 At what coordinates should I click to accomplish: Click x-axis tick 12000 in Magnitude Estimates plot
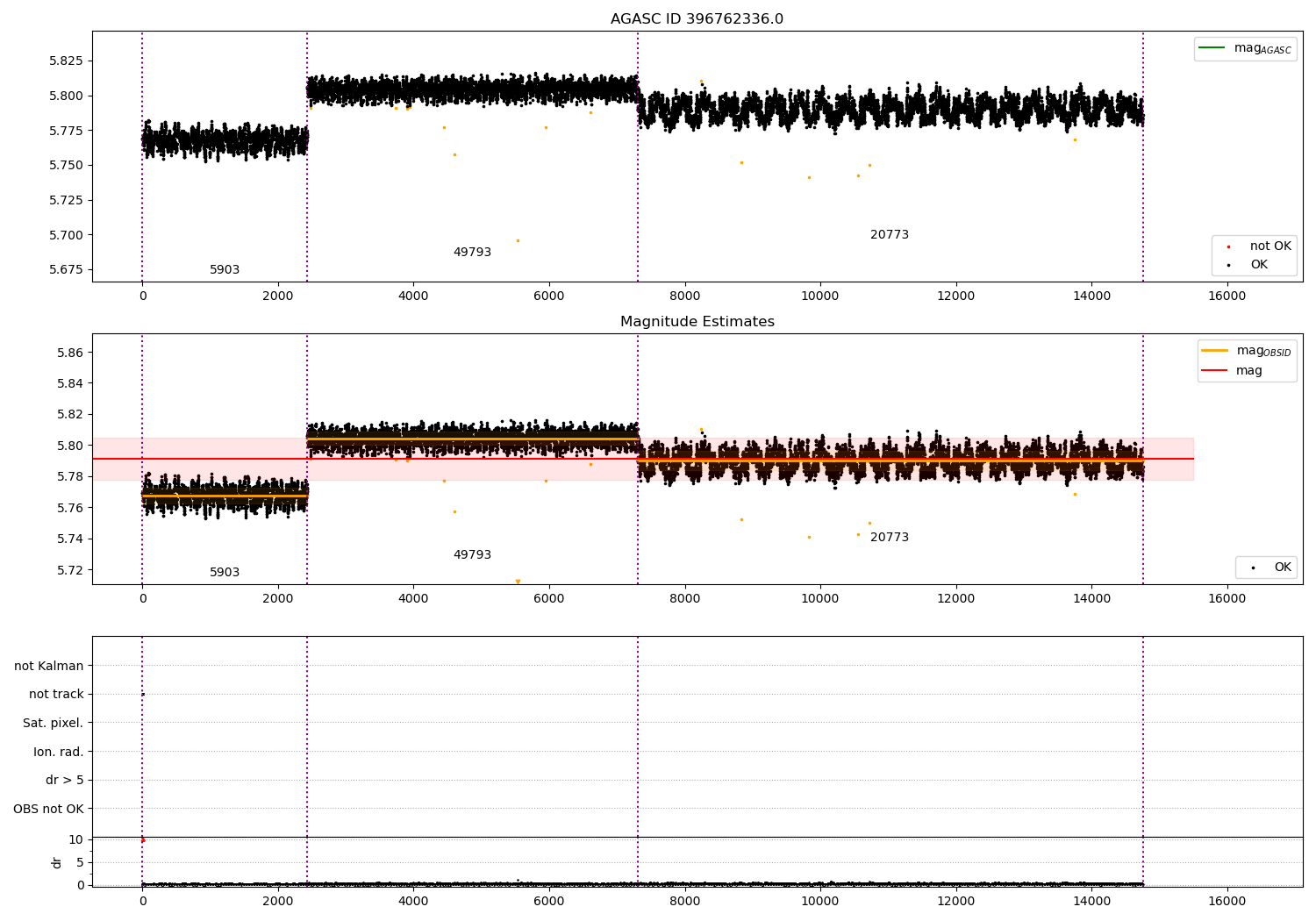coord(955,599)
